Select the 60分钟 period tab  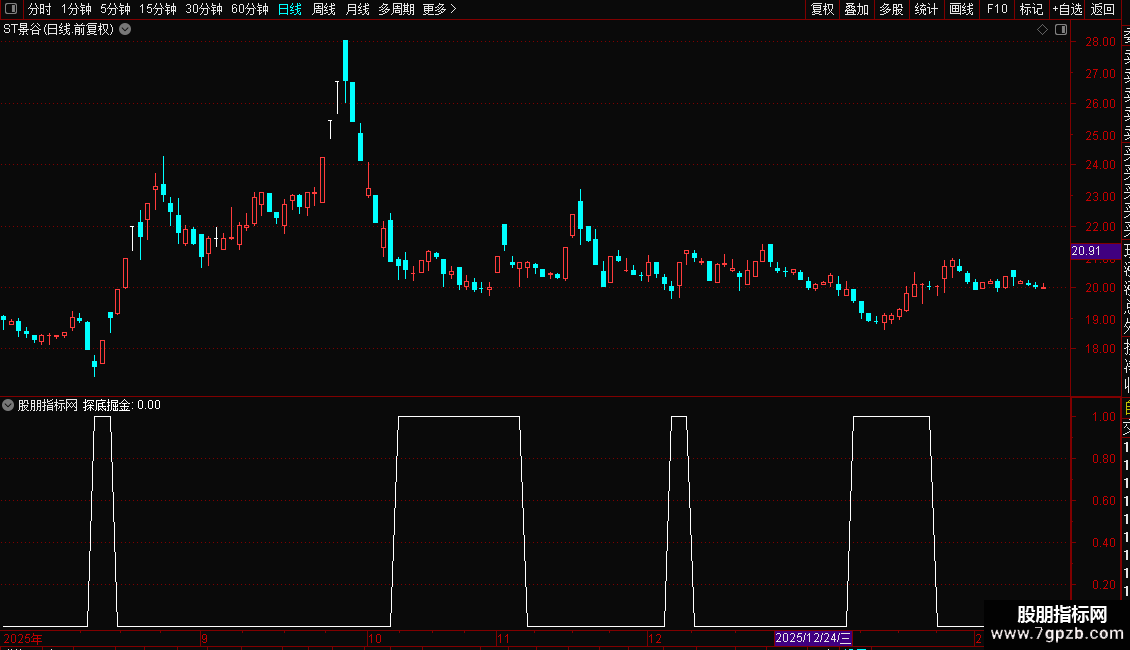pos(249,9)
